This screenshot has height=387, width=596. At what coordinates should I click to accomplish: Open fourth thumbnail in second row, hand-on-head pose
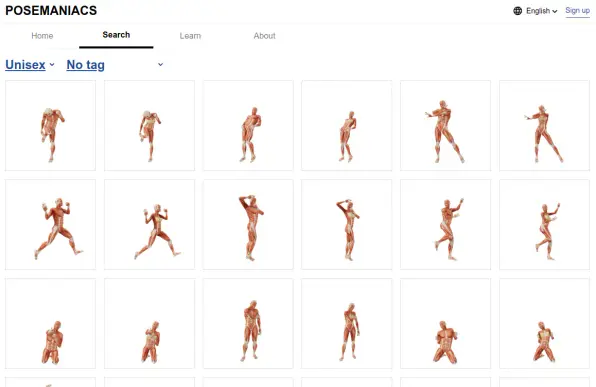[x=347, y=224]
